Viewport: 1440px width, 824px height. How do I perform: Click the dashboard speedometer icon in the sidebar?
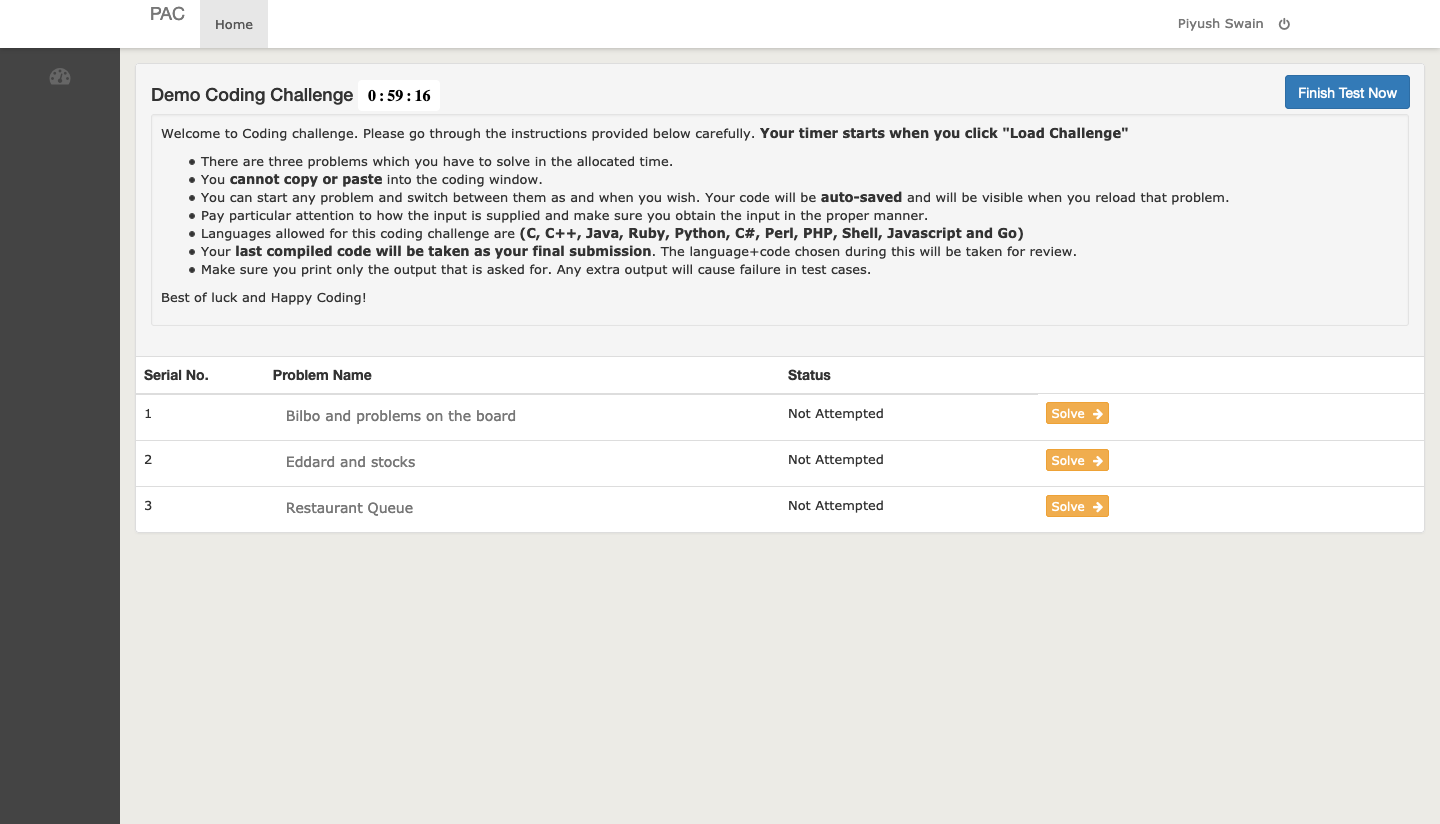click(60, 77)
